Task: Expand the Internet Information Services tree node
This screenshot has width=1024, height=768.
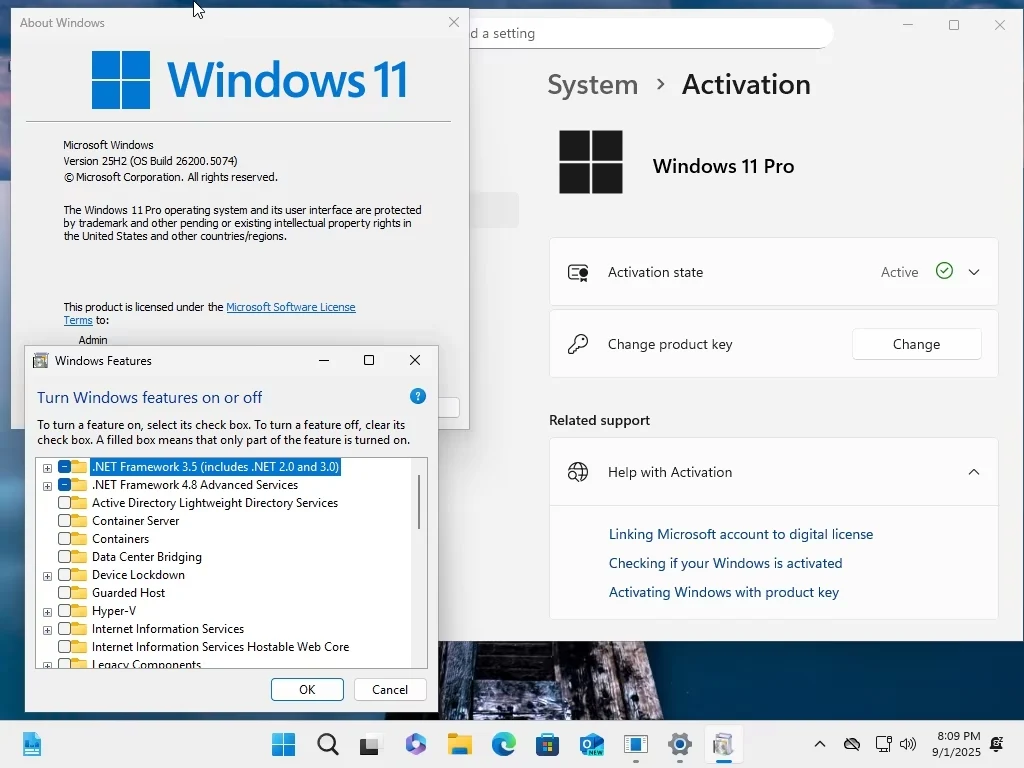Action: click(47, 630)
